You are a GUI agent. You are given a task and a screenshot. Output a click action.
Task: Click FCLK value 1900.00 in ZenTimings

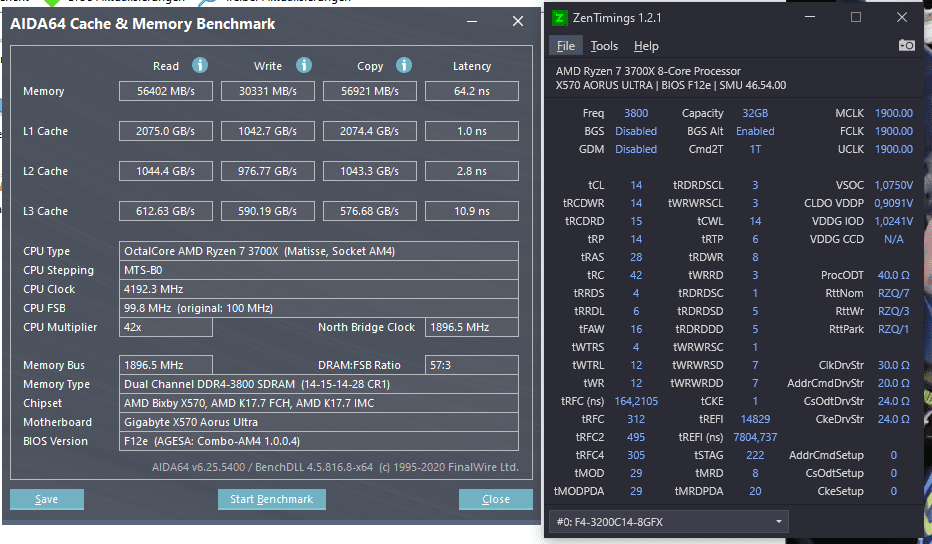tap(893, 131)
